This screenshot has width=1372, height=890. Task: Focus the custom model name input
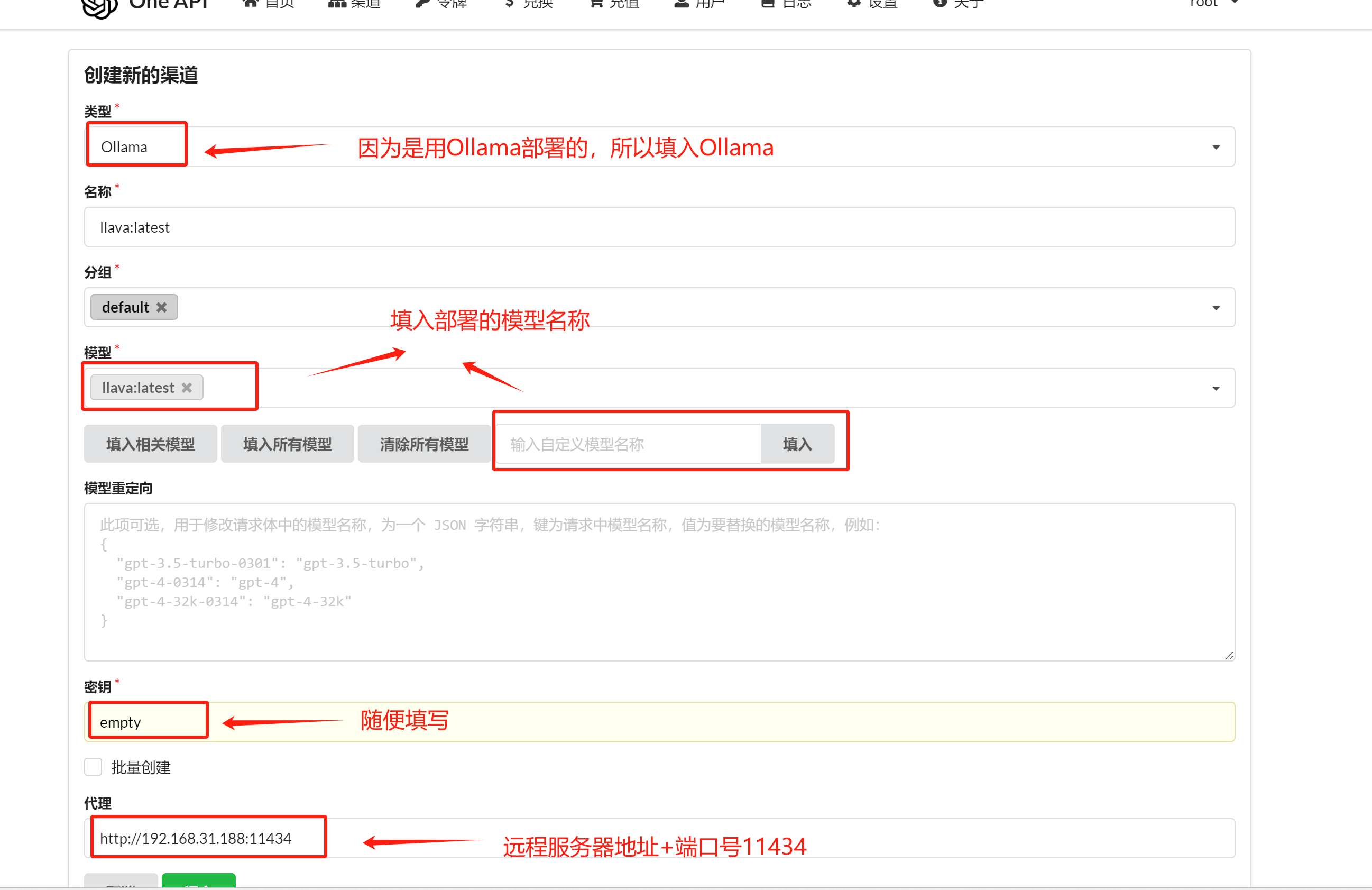pos(628,444)
